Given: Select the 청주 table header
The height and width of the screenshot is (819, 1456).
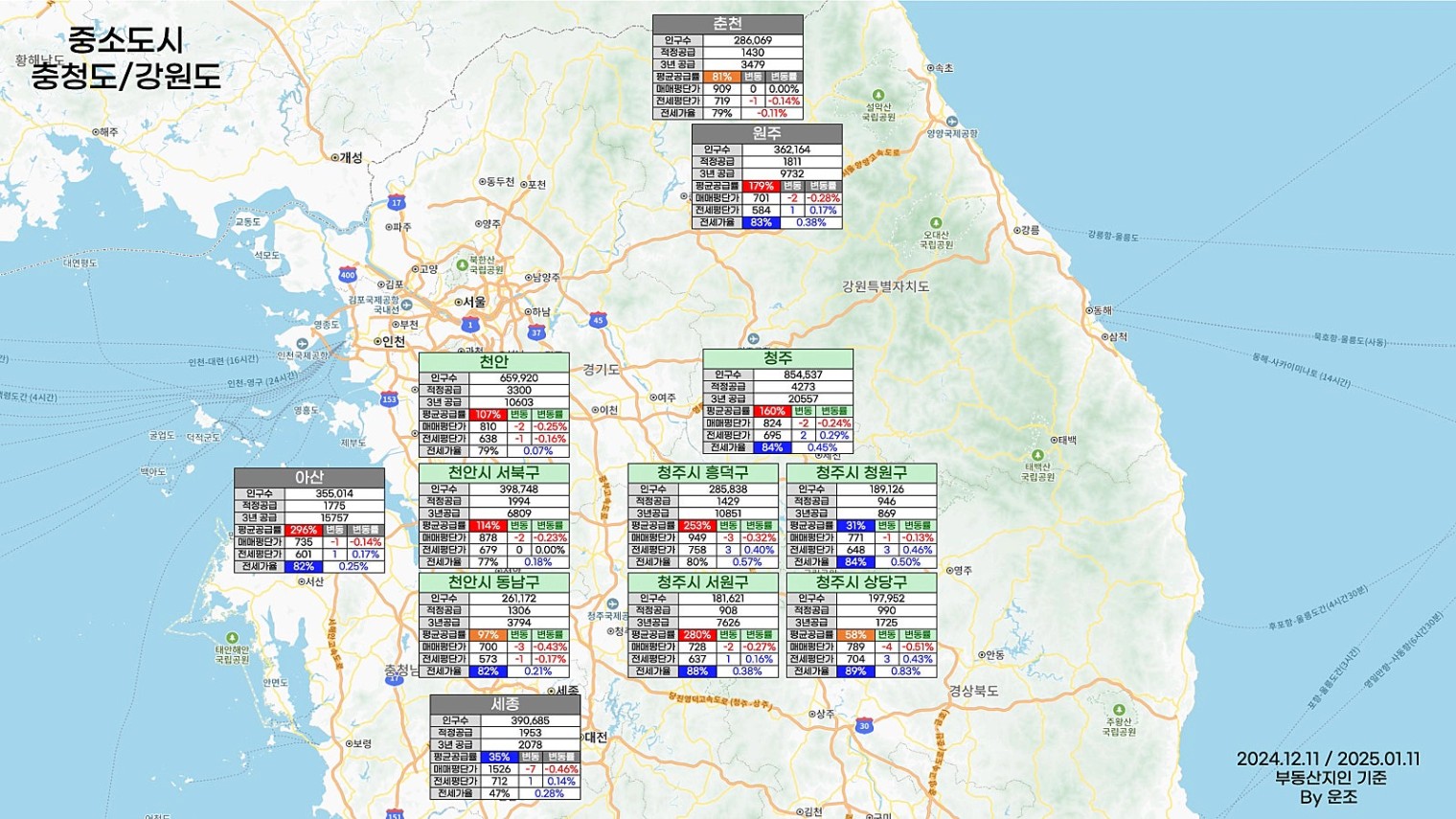Looking at the screenshot, I should click(778, 358).
